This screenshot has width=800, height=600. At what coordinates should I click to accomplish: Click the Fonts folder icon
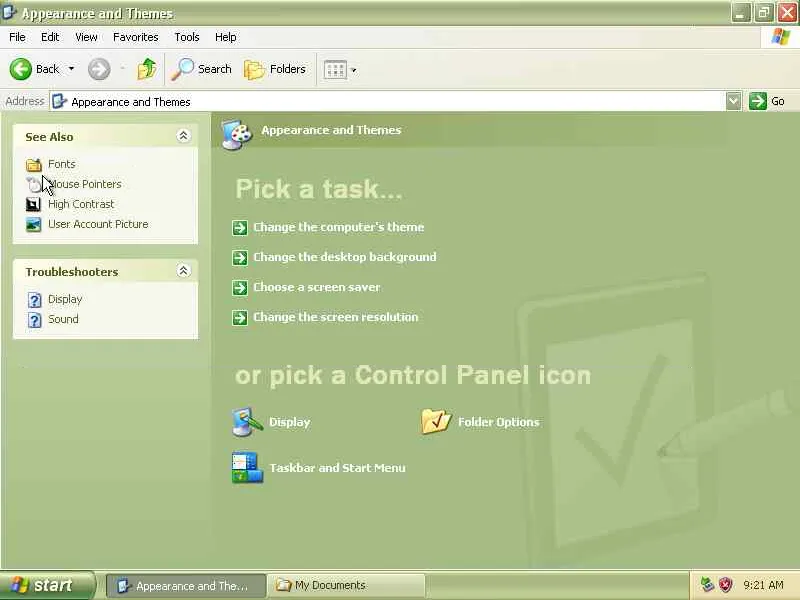click(34, 164)
